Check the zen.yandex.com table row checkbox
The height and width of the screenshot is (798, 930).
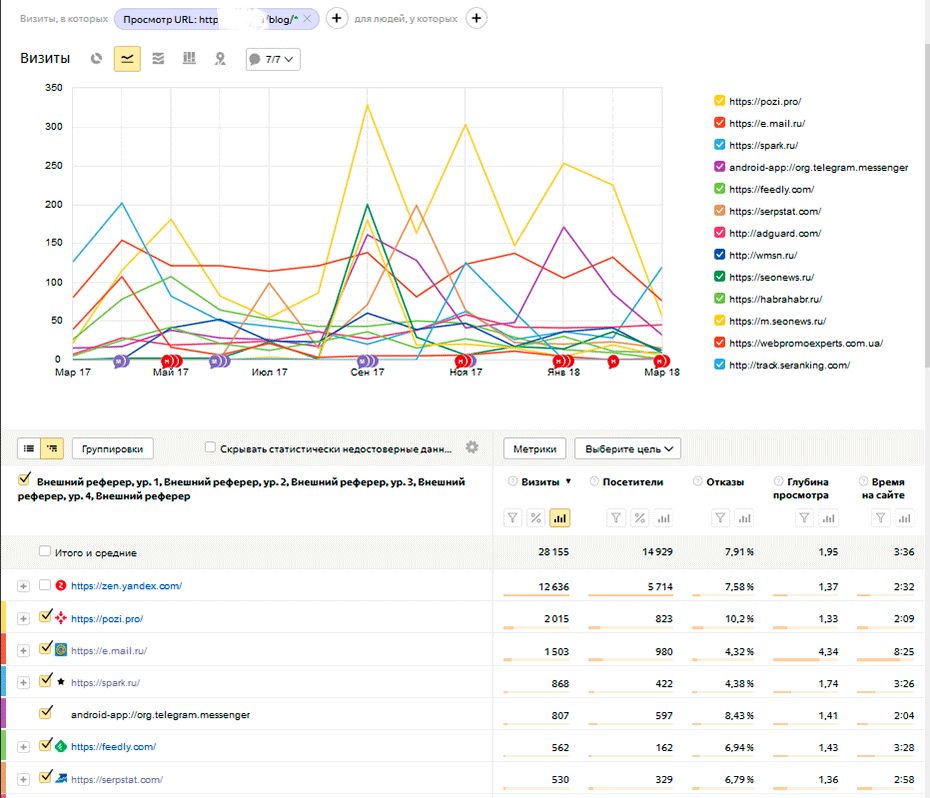tap(44, 585)
